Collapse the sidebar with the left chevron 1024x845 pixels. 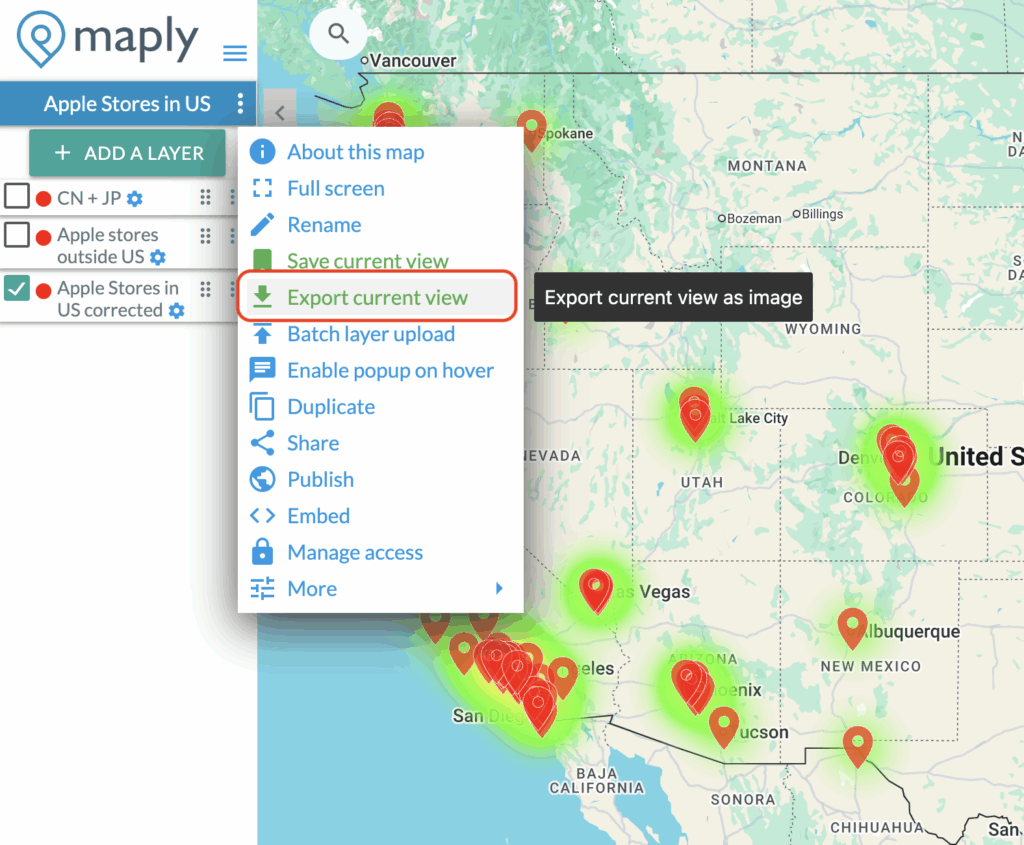(279, 113)
